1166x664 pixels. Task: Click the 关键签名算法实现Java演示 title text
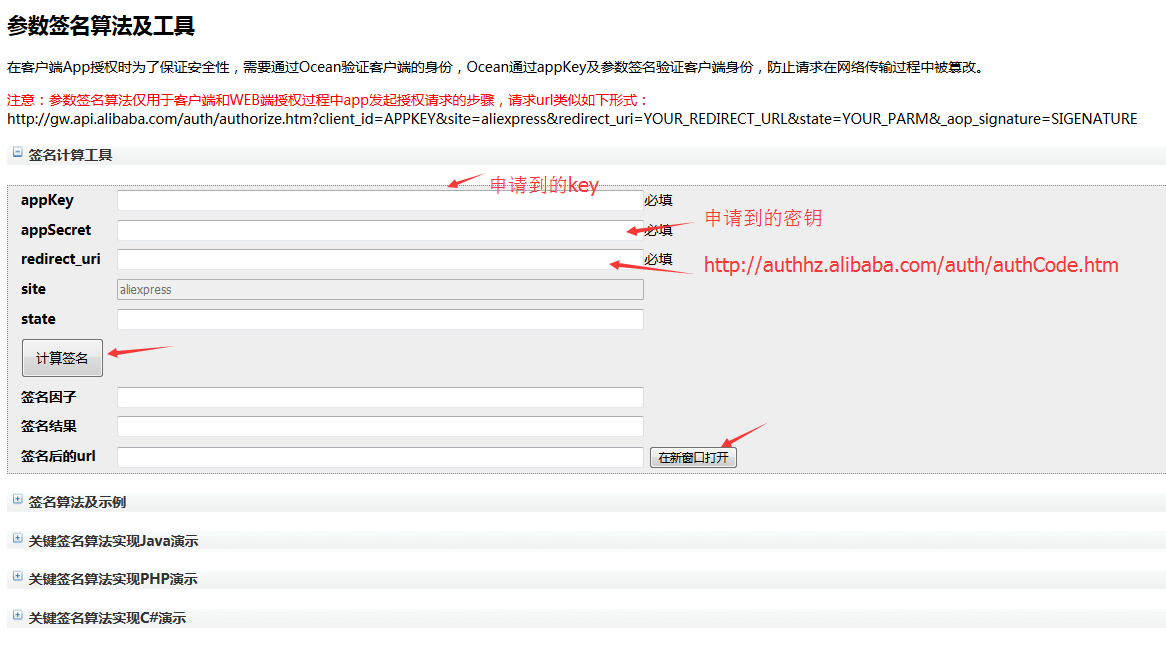click(113, 541)
